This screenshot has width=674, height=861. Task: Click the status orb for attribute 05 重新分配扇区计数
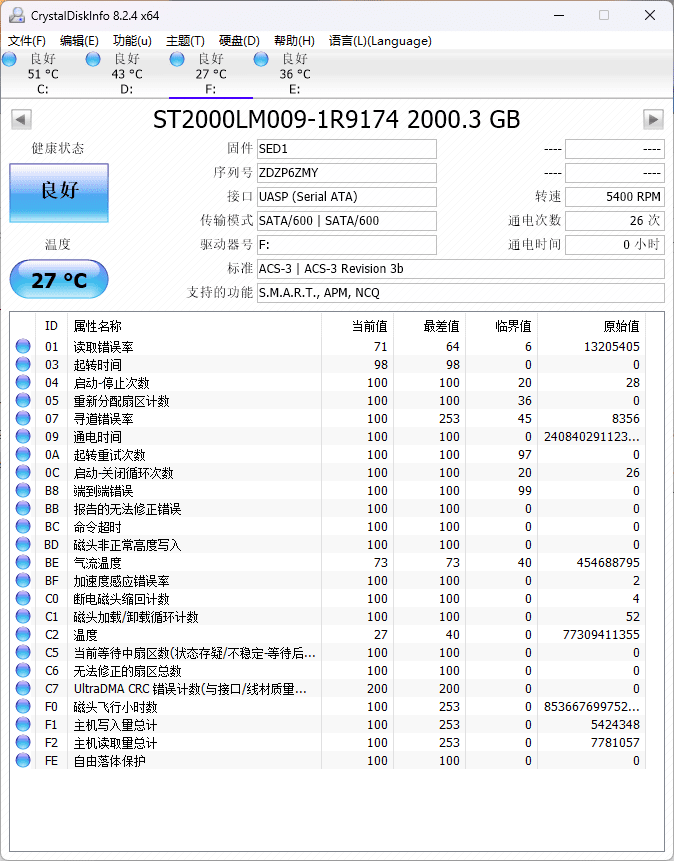(23, 400)
